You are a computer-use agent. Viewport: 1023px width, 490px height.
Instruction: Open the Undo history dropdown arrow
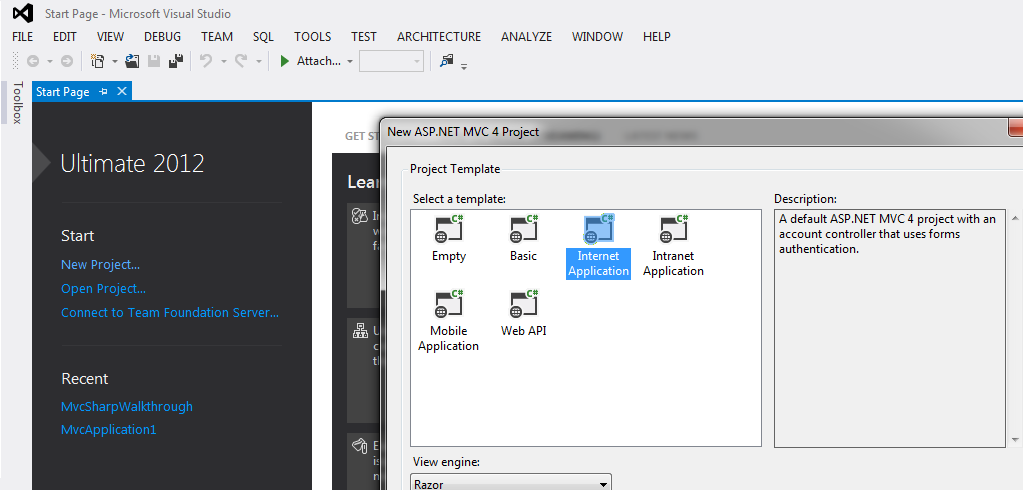[x=224, y=61]
